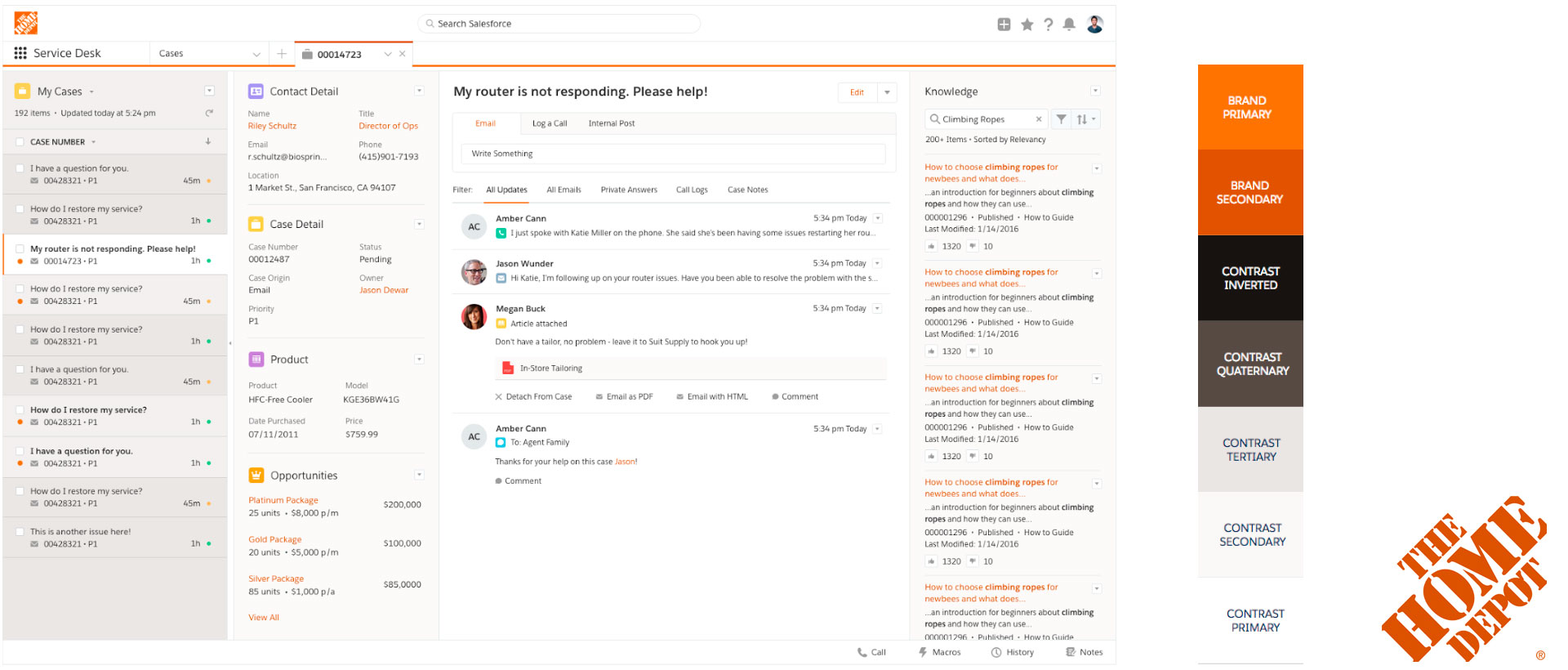Open the Notes utility item
Screen dimensions: 1568x670
coord(1085,652)
